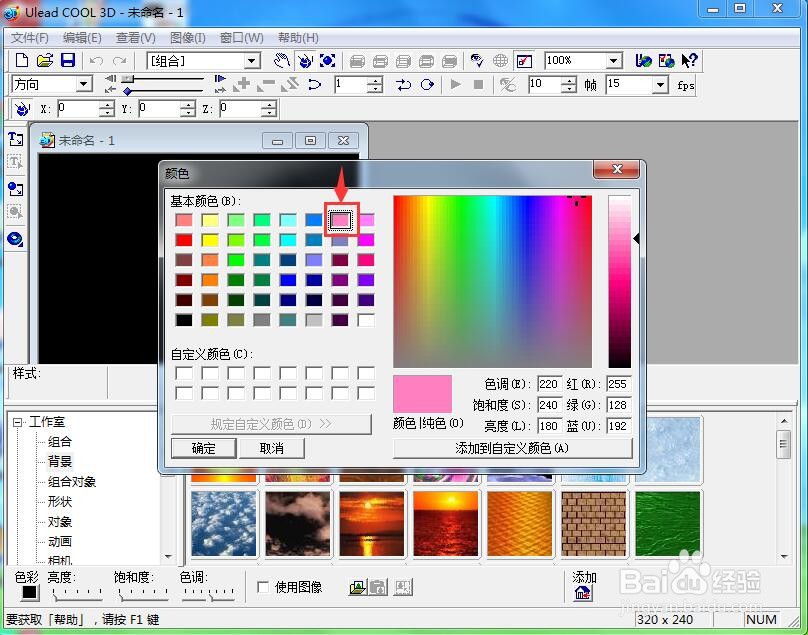Click the Redo arrow icon
This screenshot has height=635, width=808.
(119, 61)
